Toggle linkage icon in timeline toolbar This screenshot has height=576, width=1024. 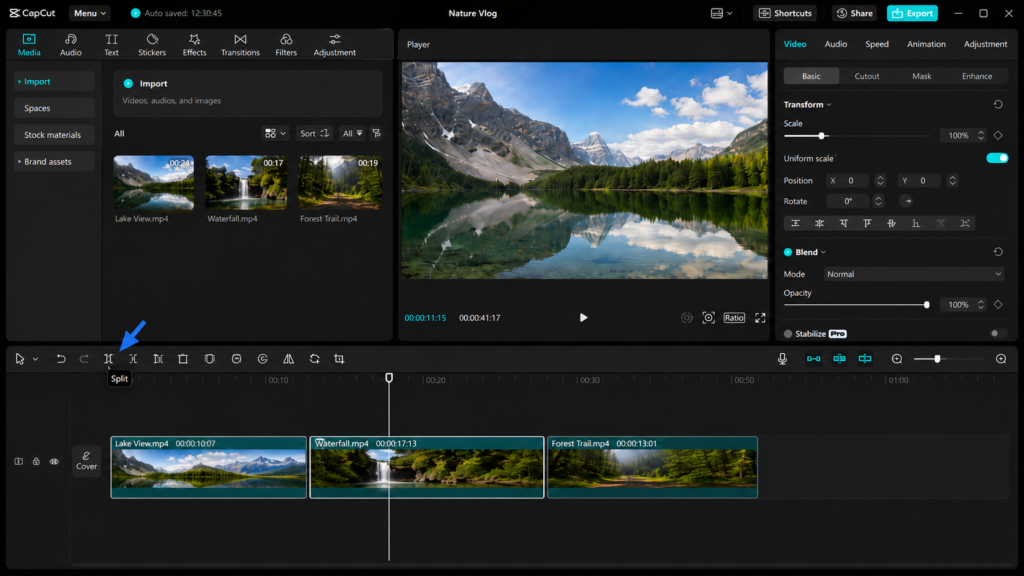pos(865,359)
